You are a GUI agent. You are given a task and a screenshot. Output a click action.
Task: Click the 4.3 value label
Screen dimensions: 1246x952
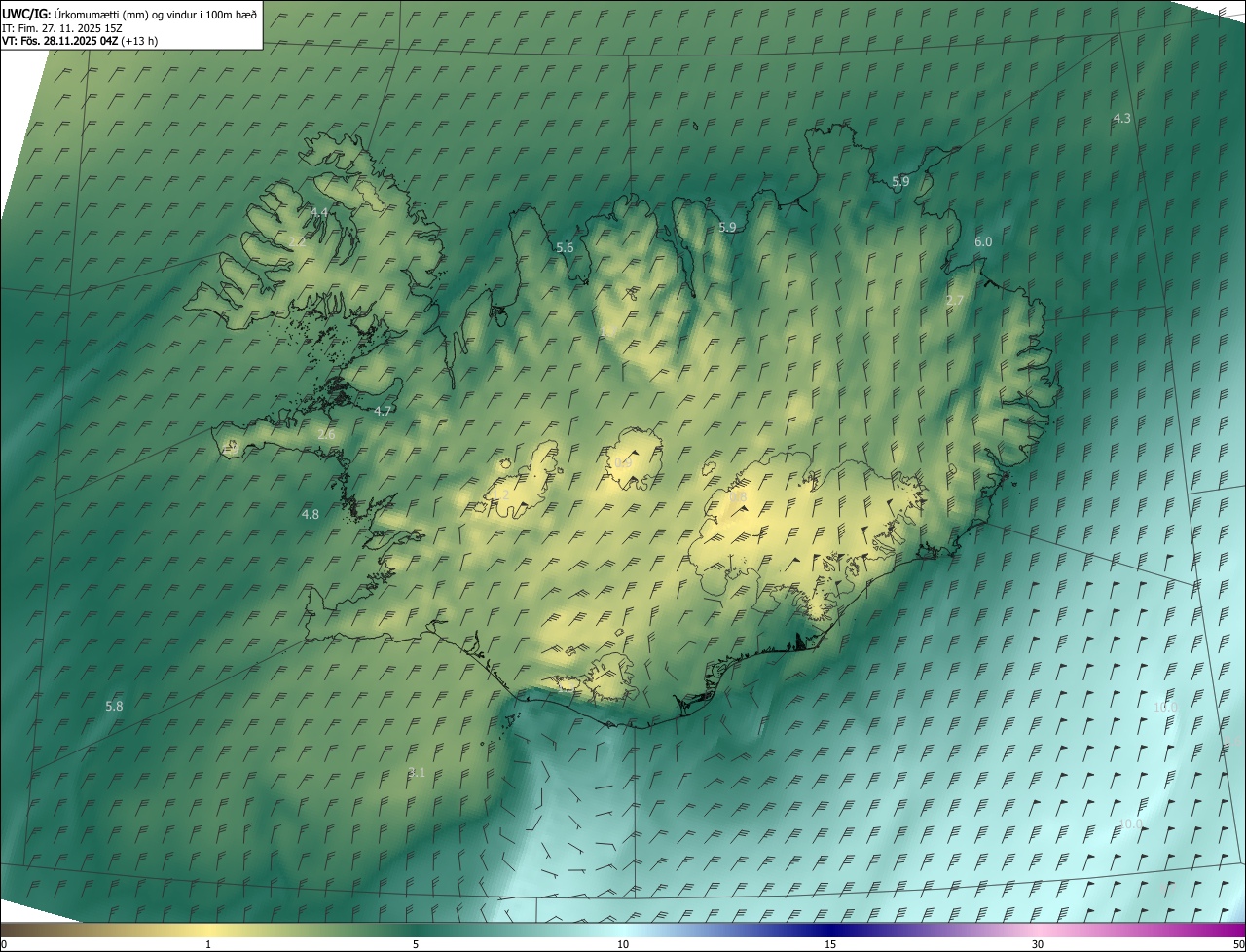[1121, 119]
